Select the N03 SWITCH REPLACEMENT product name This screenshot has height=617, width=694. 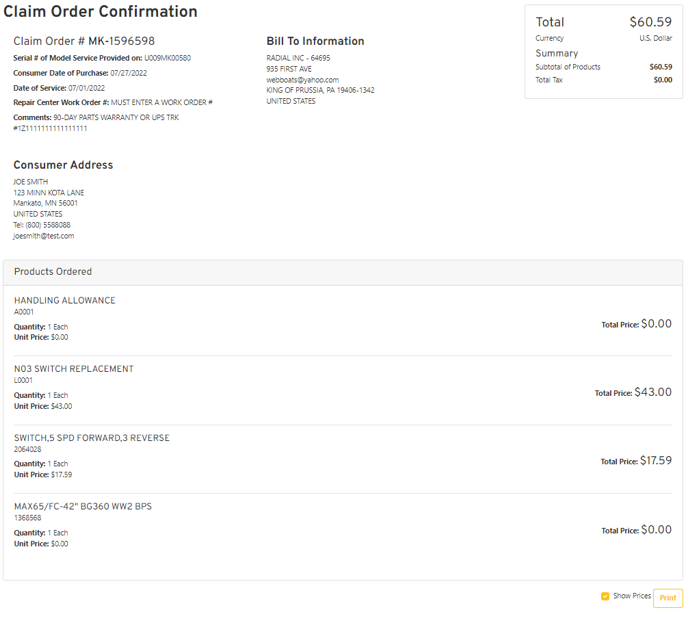click(73, 369)
